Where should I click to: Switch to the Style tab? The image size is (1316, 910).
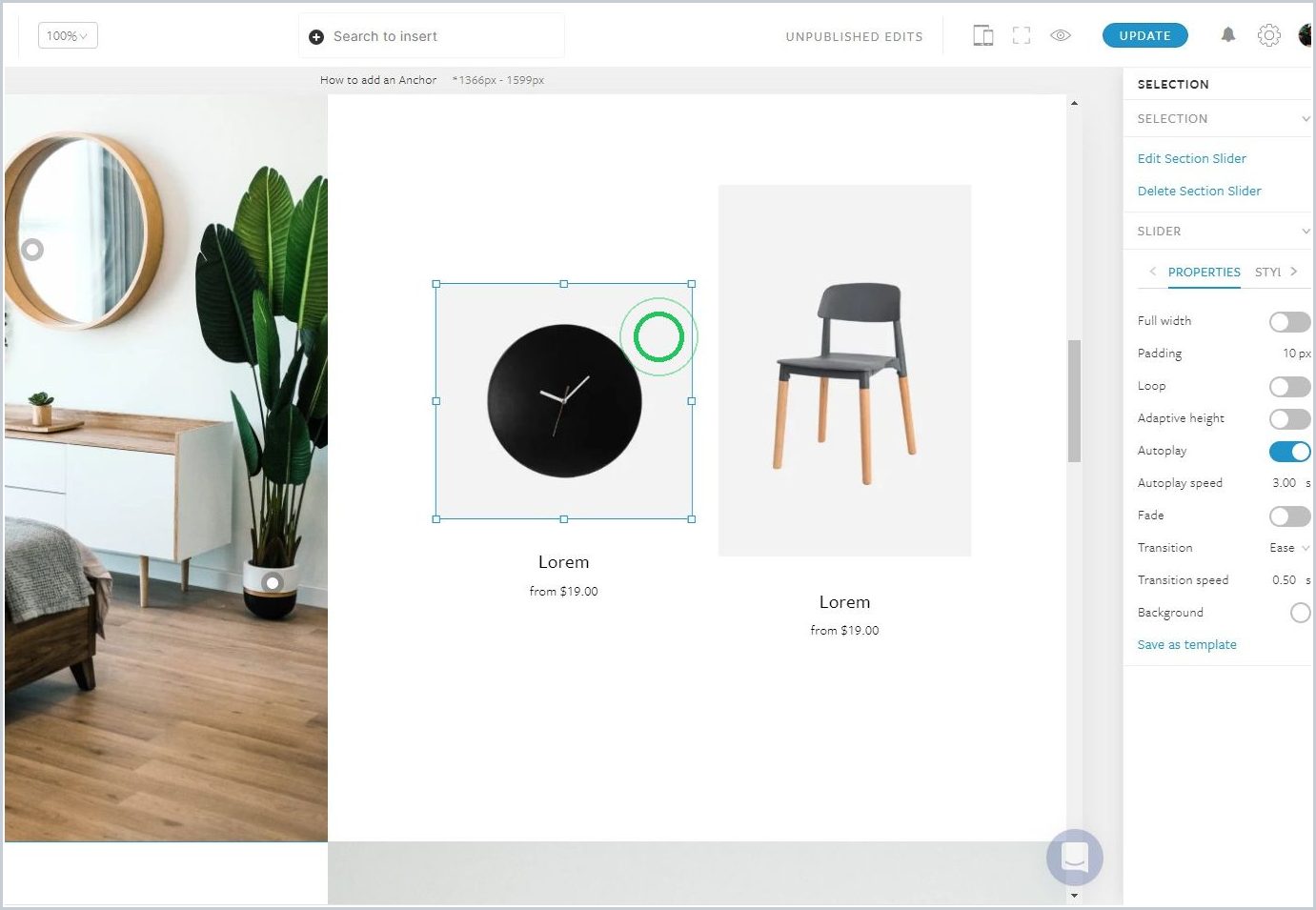[x=1267, y=273]
